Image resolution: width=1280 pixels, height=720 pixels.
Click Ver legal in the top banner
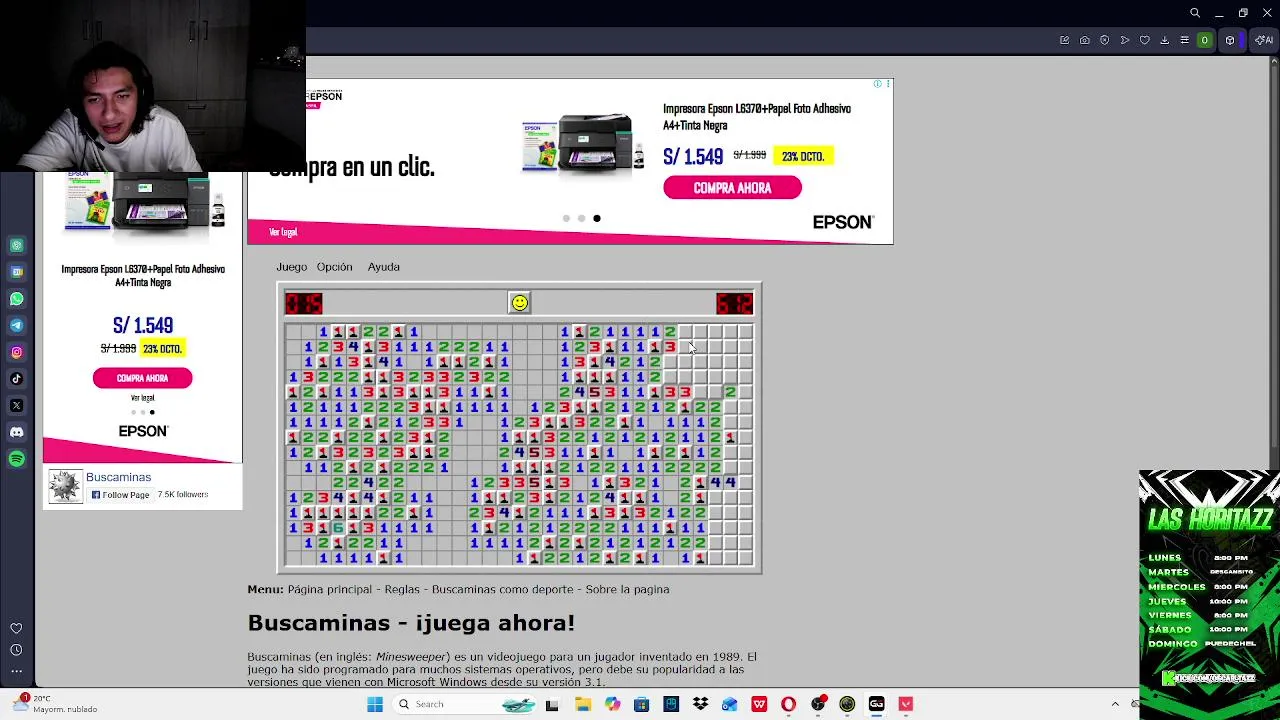(x=283, y=232)
